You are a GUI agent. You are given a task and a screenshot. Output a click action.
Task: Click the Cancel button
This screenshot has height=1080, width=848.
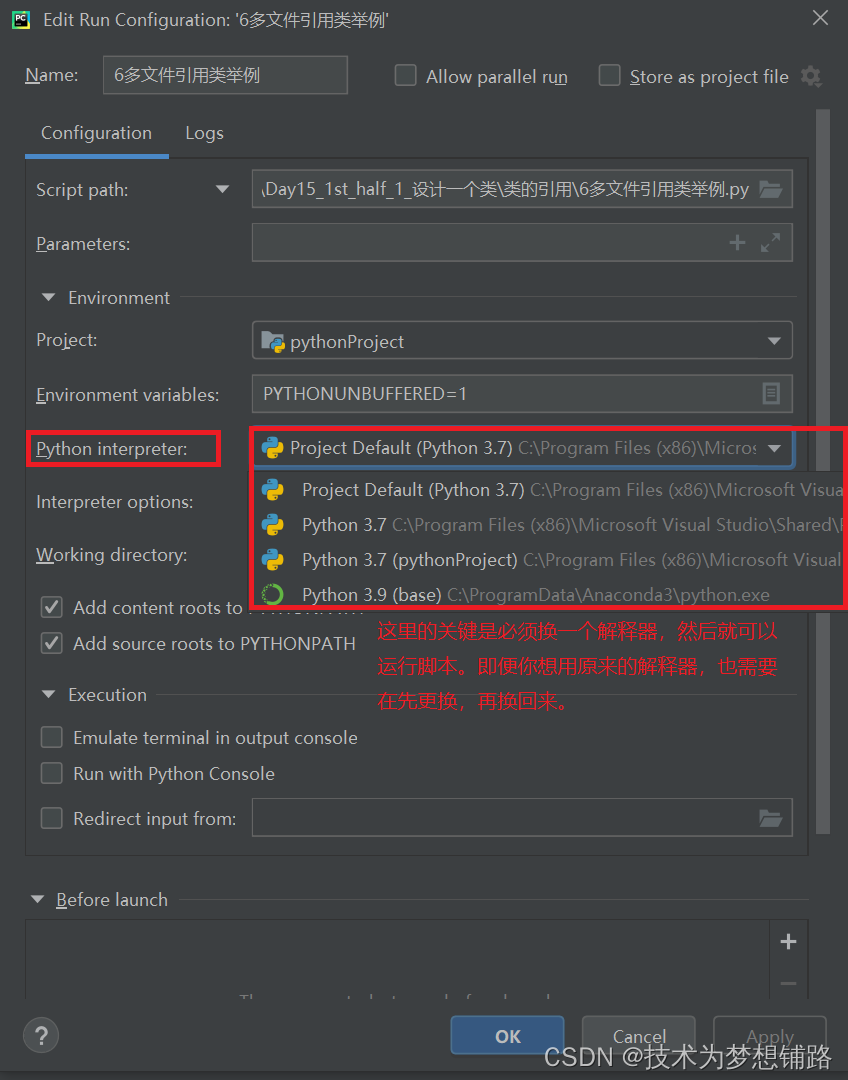click(x=638, y=1036)
